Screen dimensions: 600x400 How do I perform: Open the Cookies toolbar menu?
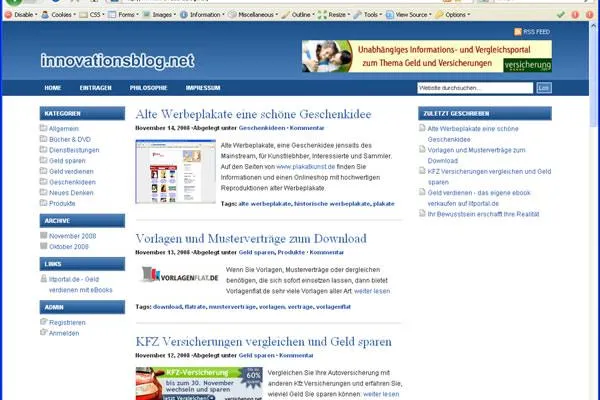59,15
